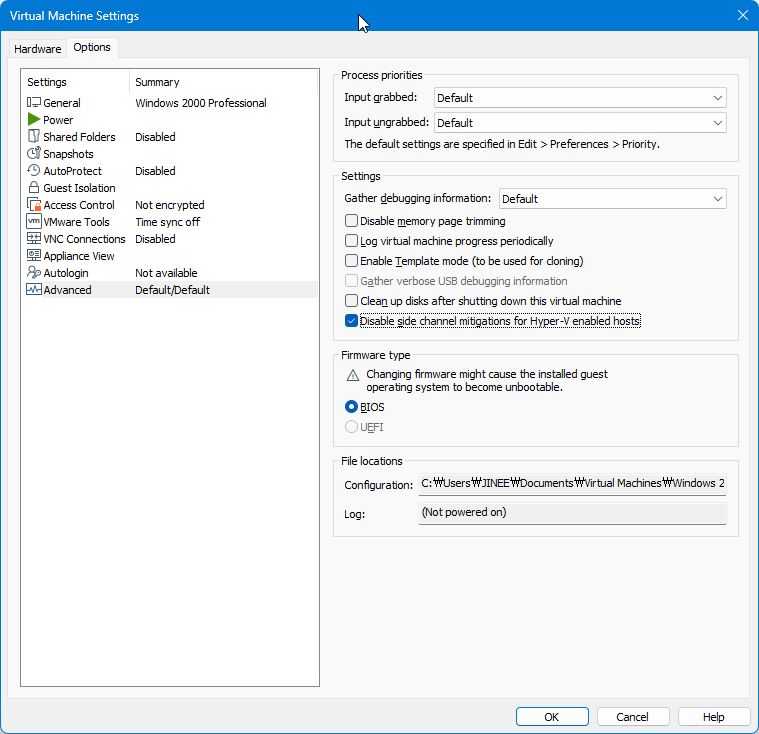
Task: Select the General row label
Action: tap(62, 103)
